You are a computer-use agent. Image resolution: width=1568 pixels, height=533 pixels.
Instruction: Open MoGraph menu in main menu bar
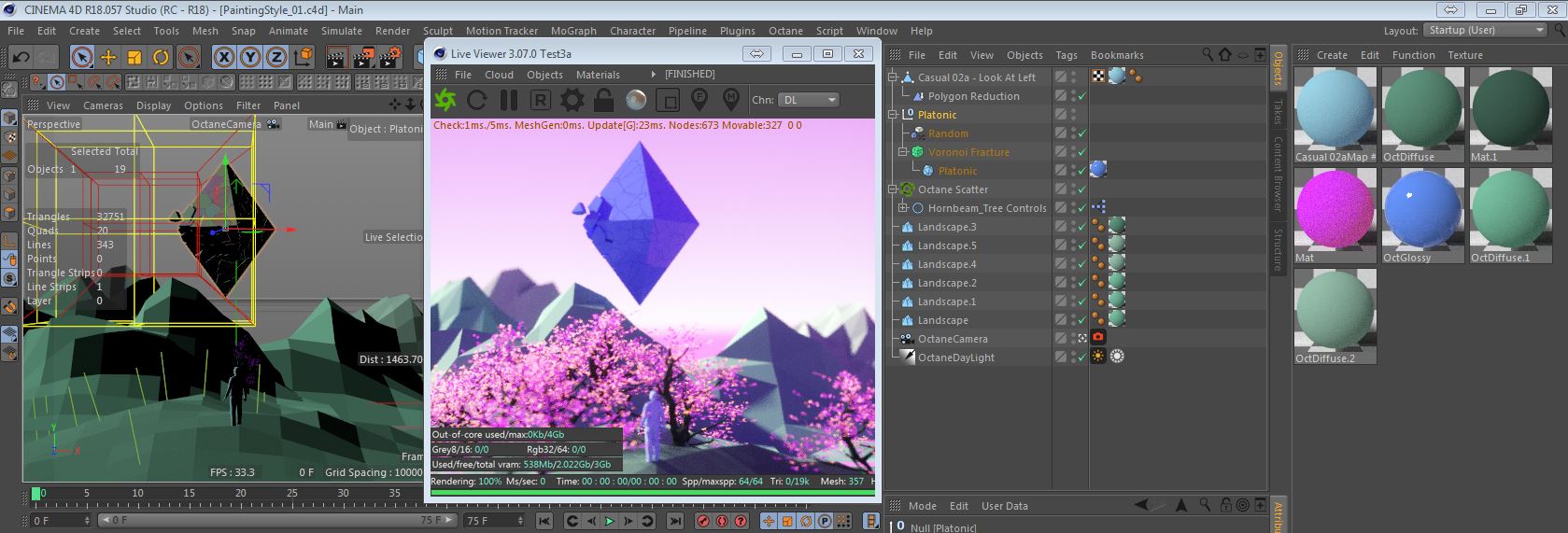coord(573,31)
